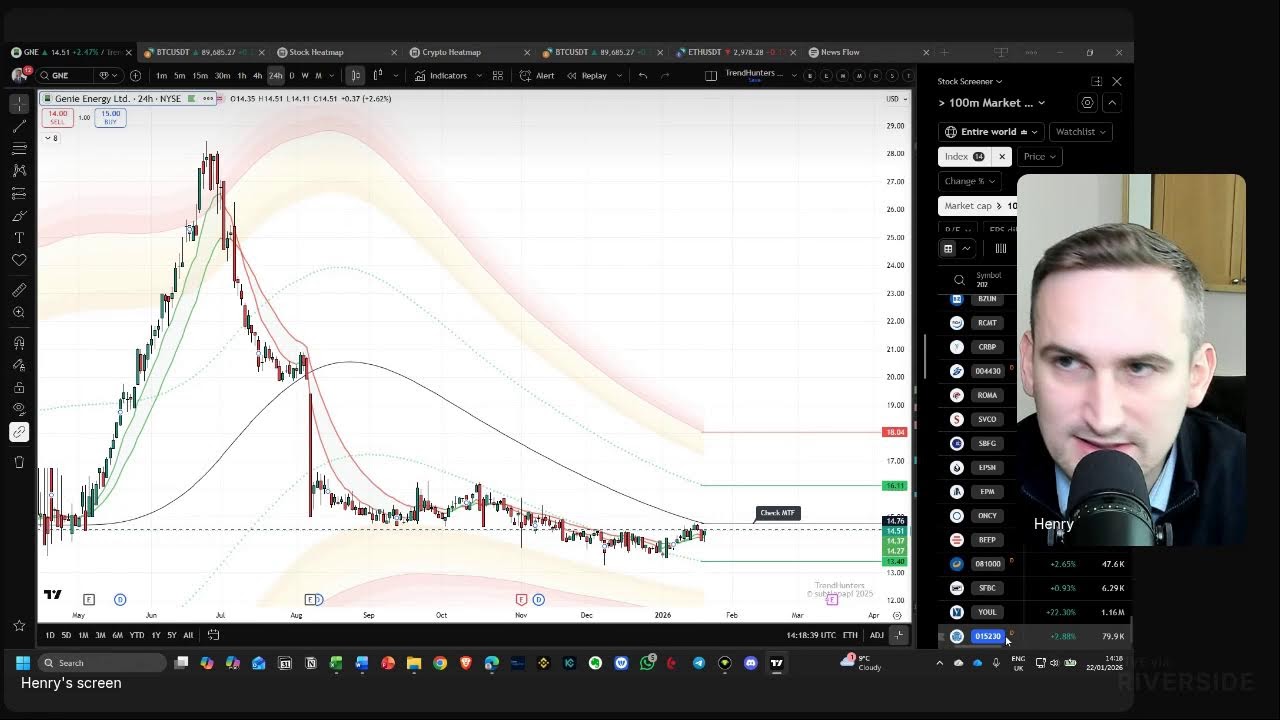1280x720 pixels.
Task: Select the 1D date range
Action: click(x=50, y=635)
